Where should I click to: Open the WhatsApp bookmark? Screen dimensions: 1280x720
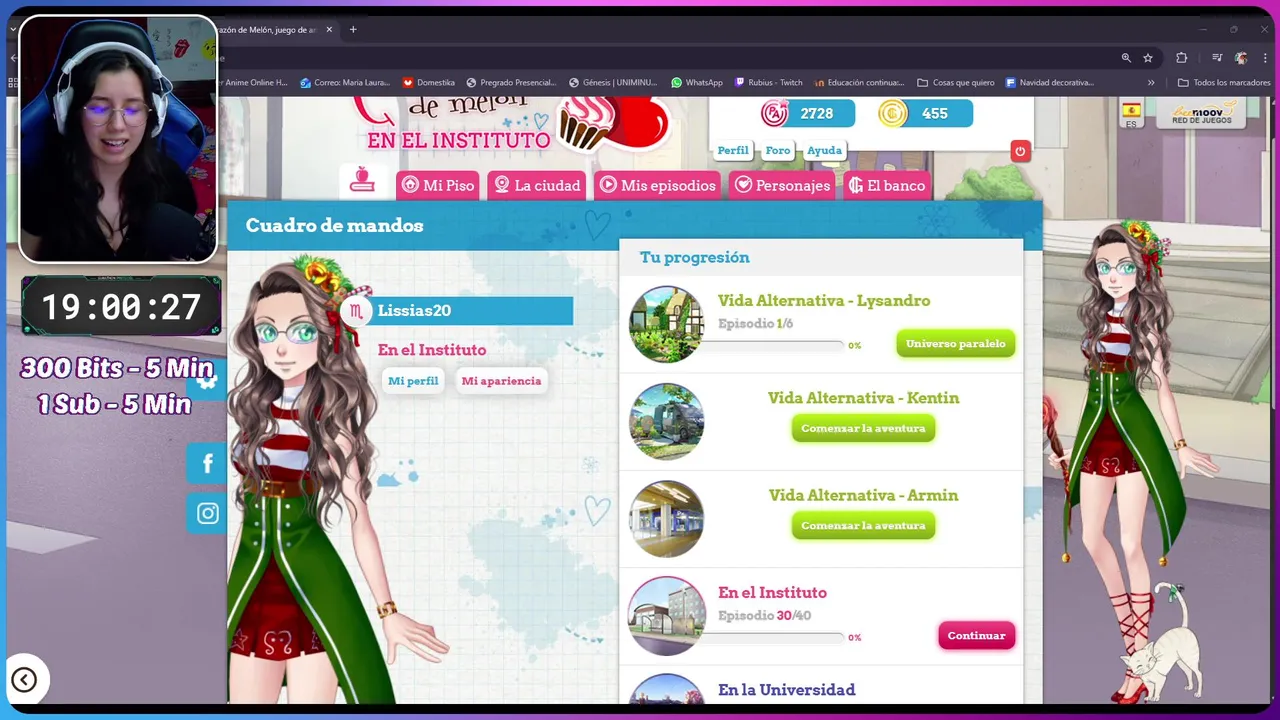[x=697, y=83]
